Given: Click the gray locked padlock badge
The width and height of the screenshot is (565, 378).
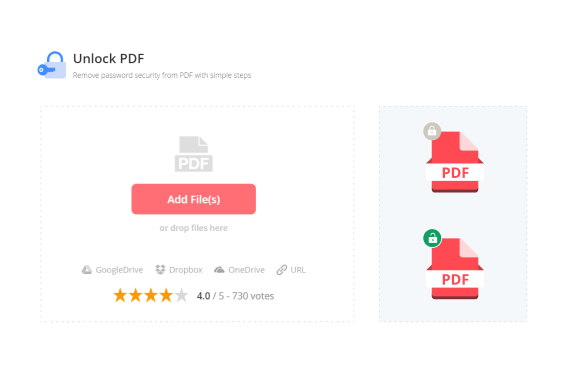Looking at the screenshot, I should (432, 132).
